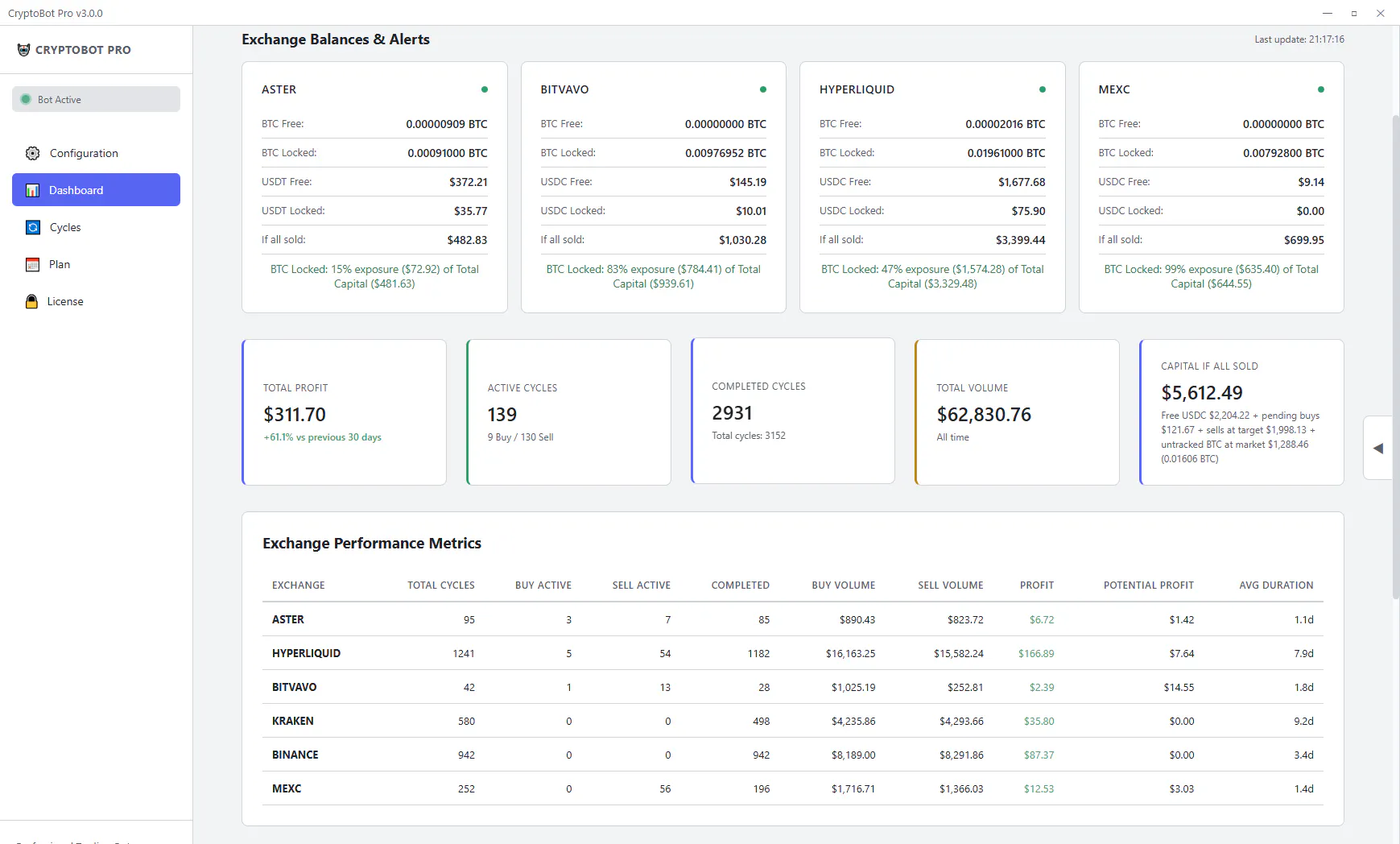Click the HYPERLIQUID card title

click(x=857, y=89)
